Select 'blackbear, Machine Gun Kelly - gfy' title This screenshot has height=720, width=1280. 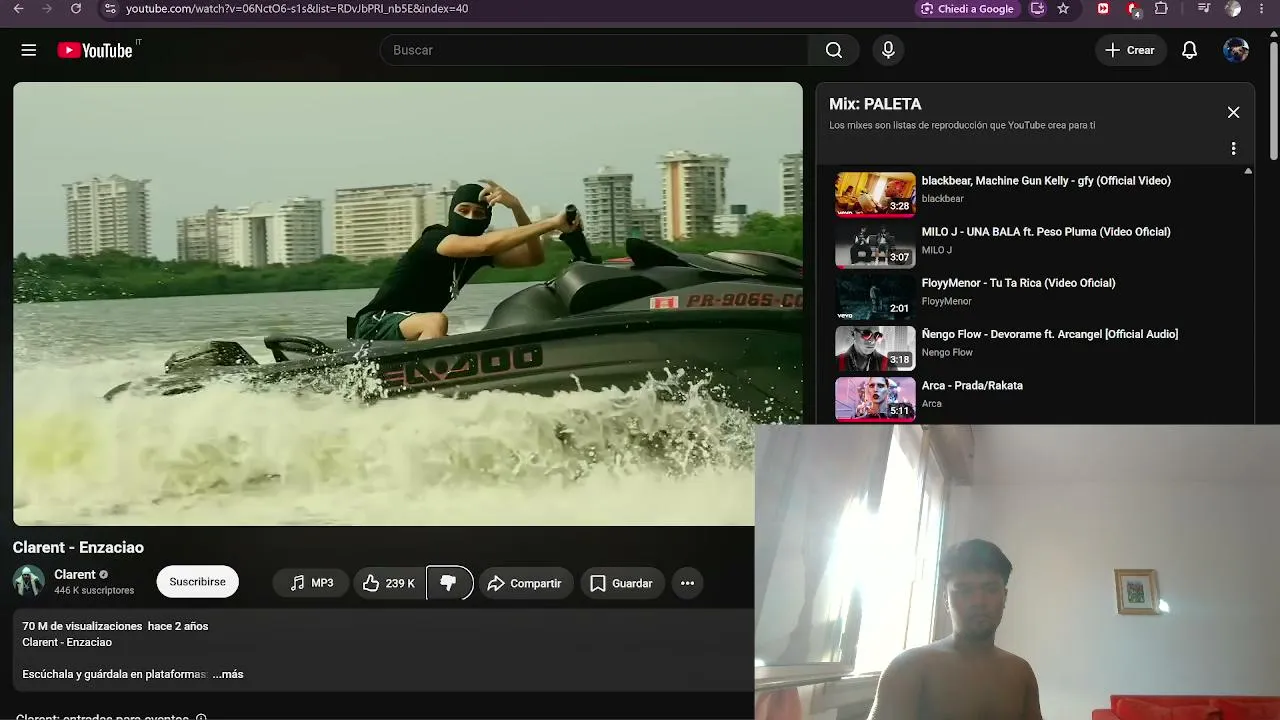pos(1046,181)
